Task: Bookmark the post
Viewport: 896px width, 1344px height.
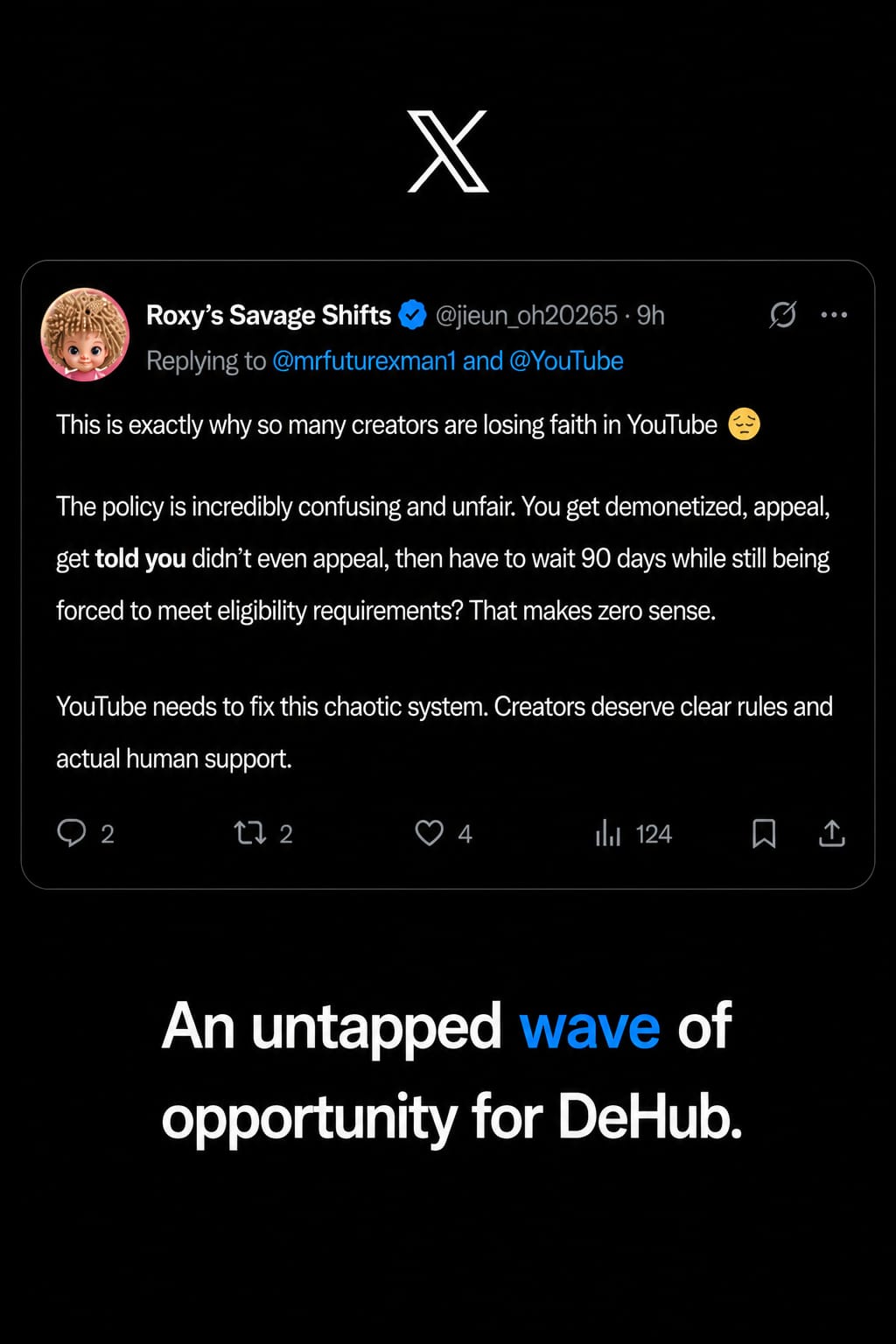Action: pyautogui.click(x=764, y=833)
